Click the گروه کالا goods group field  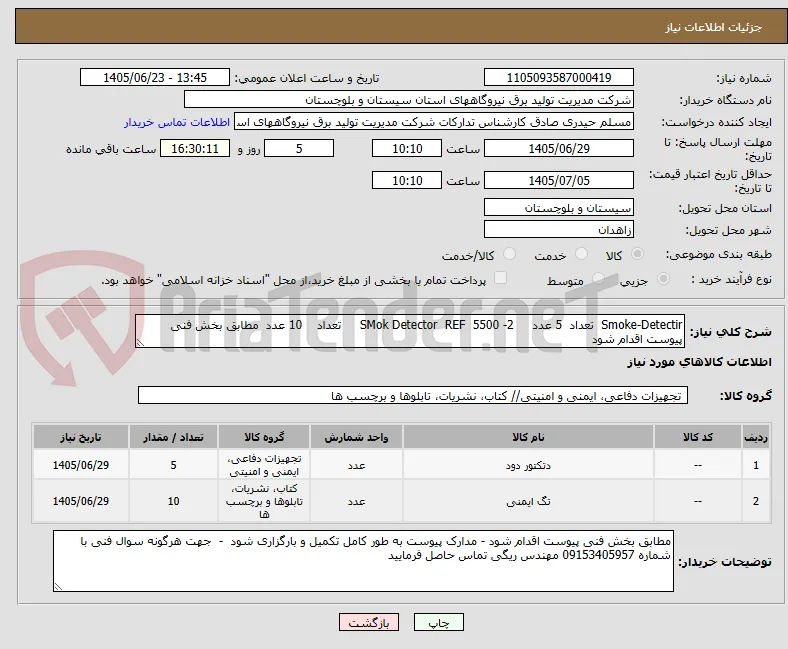[413, 396]
